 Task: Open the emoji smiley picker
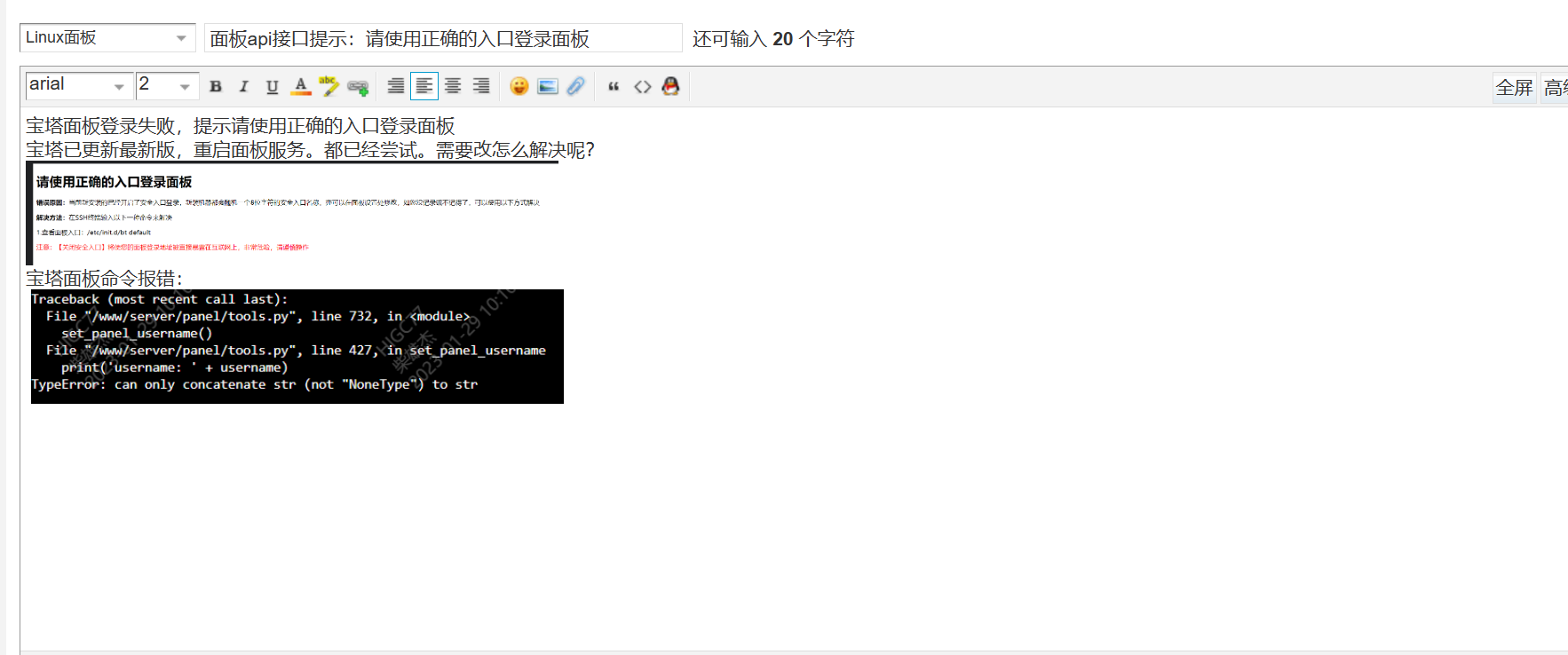[x=519, y=86]
